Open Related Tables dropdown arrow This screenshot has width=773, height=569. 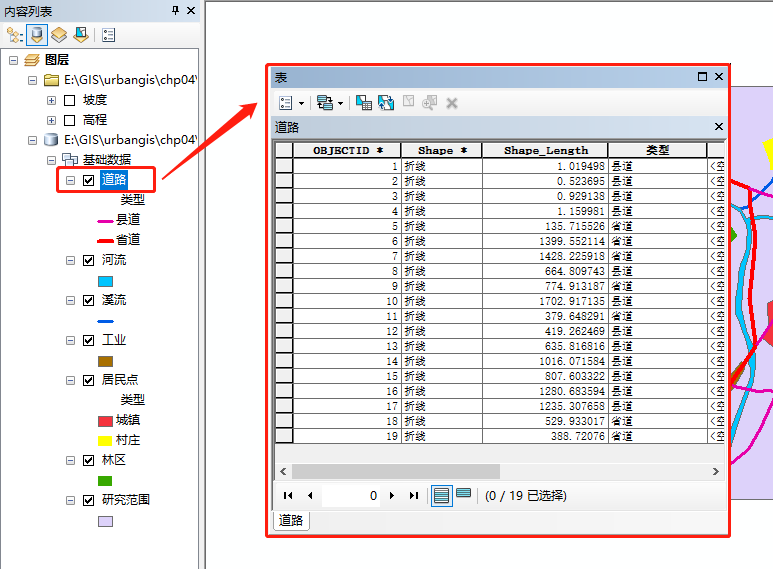340,104
